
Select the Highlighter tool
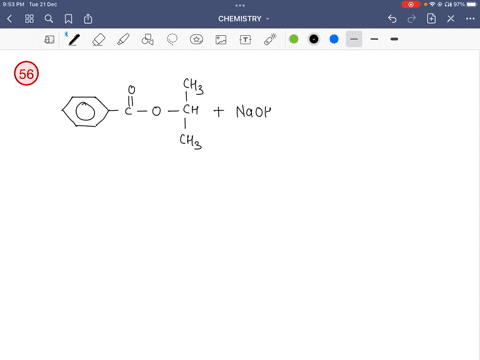tap(123, 39)
